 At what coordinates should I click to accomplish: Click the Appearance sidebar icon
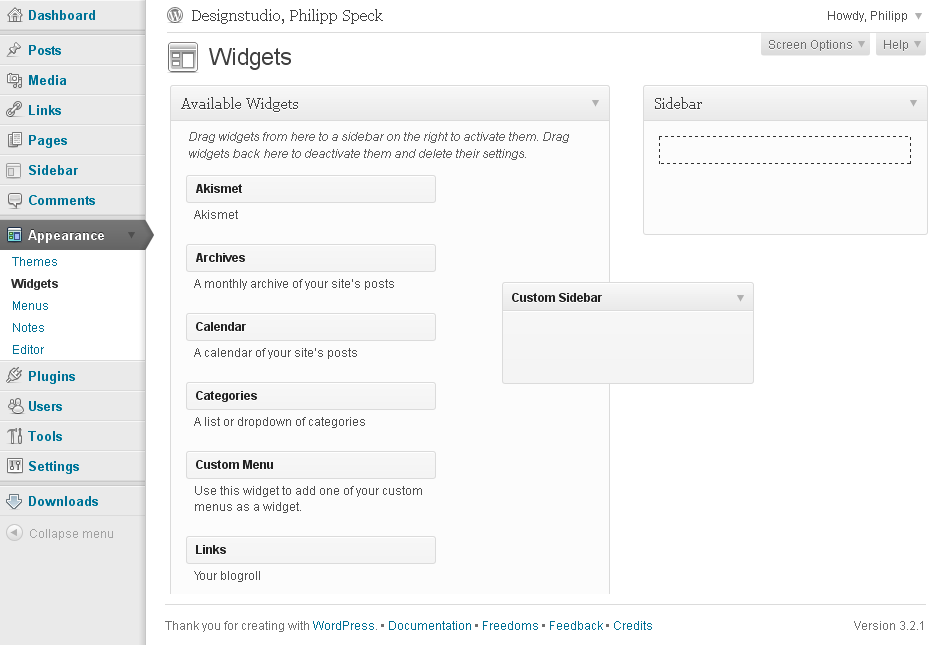(14, 234)
